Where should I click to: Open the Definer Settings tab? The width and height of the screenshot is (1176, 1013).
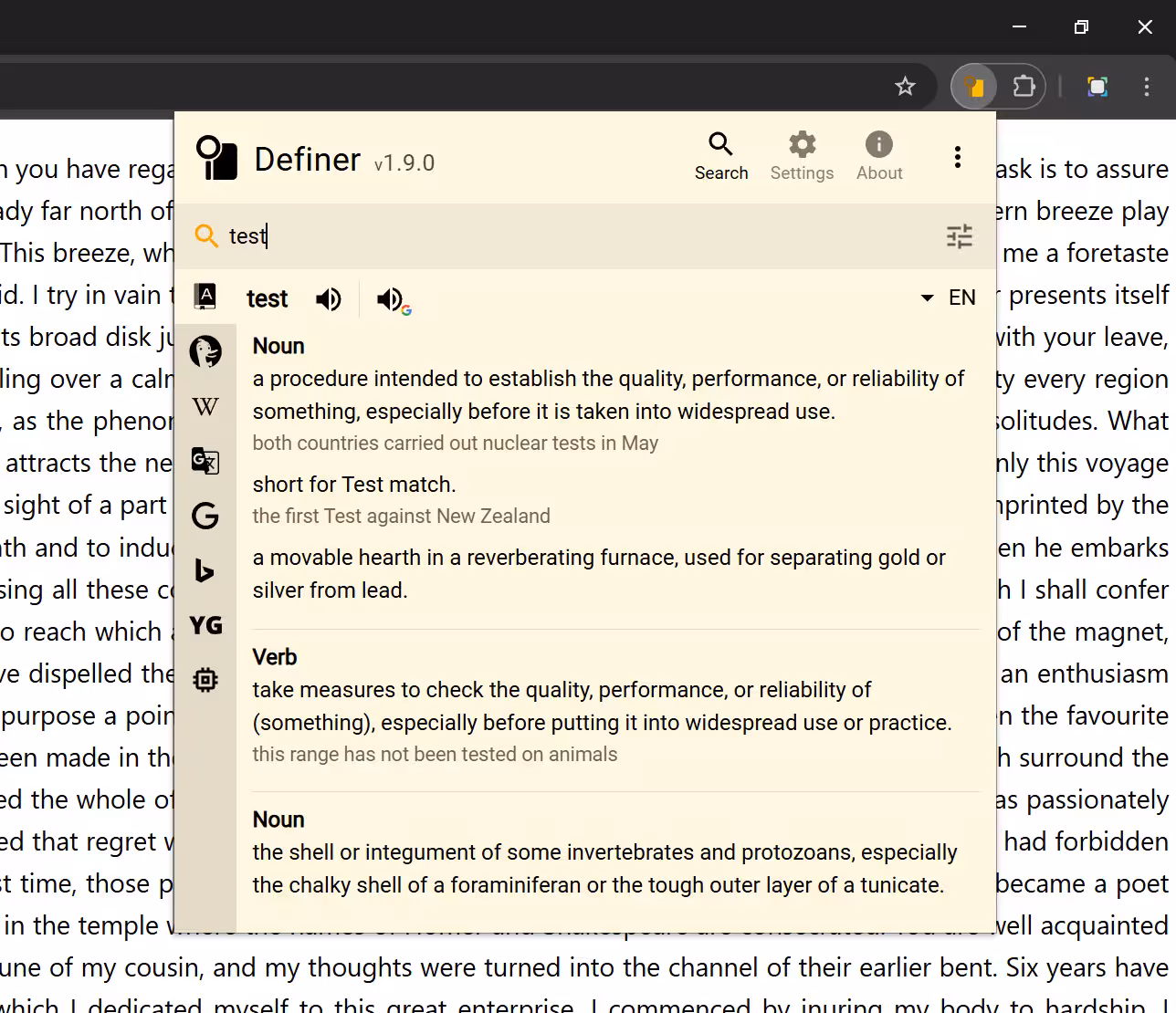pyautogui.click(x=802, y=157)
